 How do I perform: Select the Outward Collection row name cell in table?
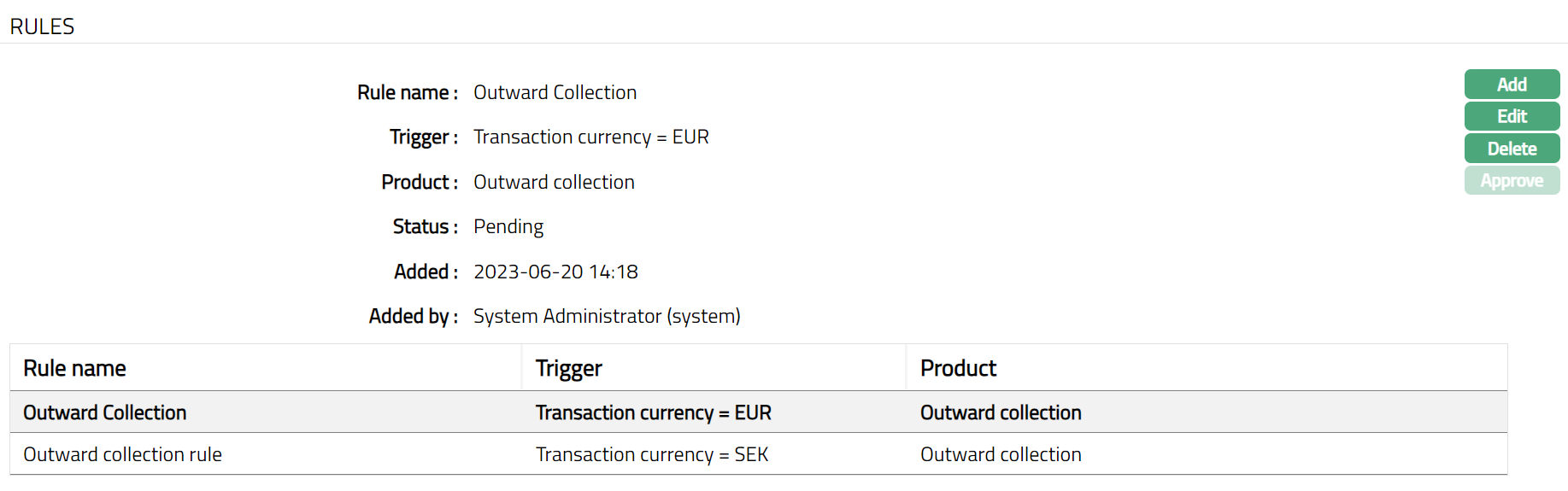[105, 412]
